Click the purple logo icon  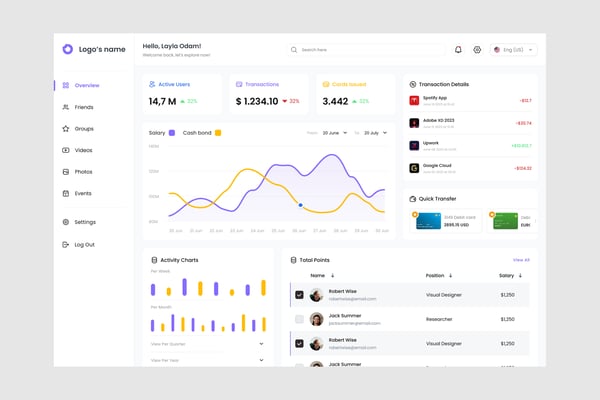(x=68, y=49)
